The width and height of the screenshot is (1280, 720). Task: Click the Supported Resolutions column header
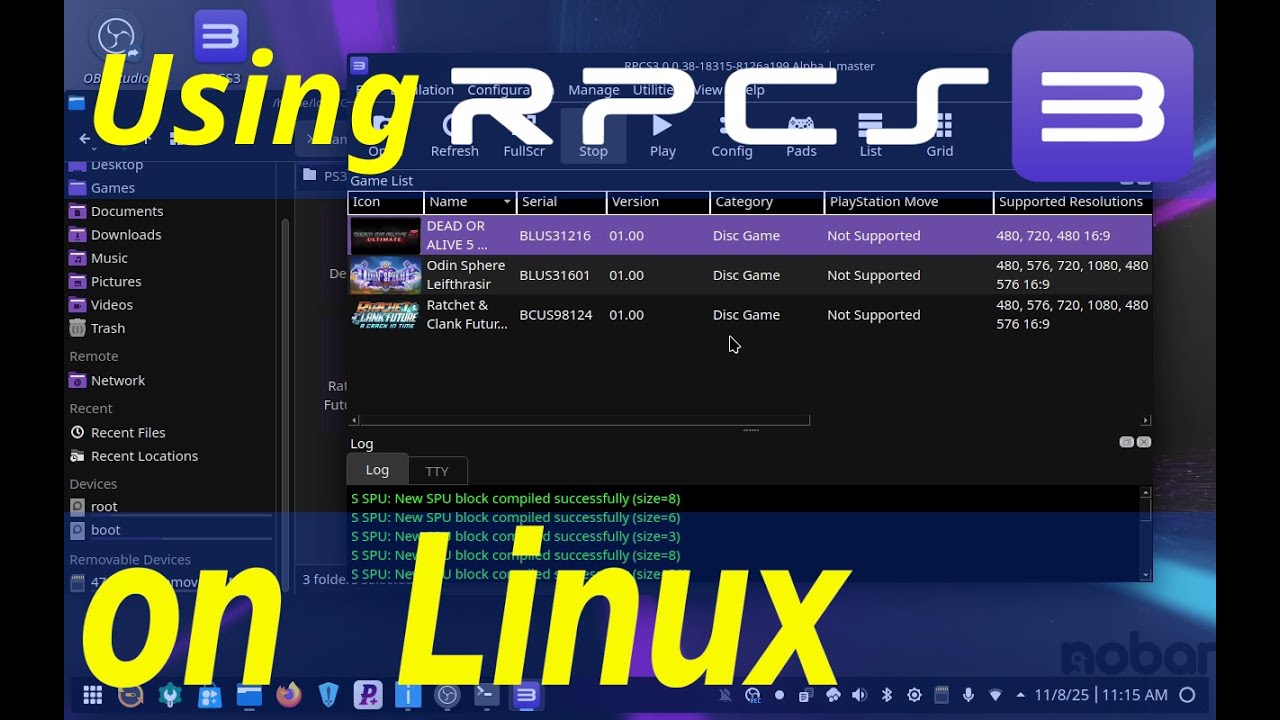pyautogui.click(x=1072, y=202)
